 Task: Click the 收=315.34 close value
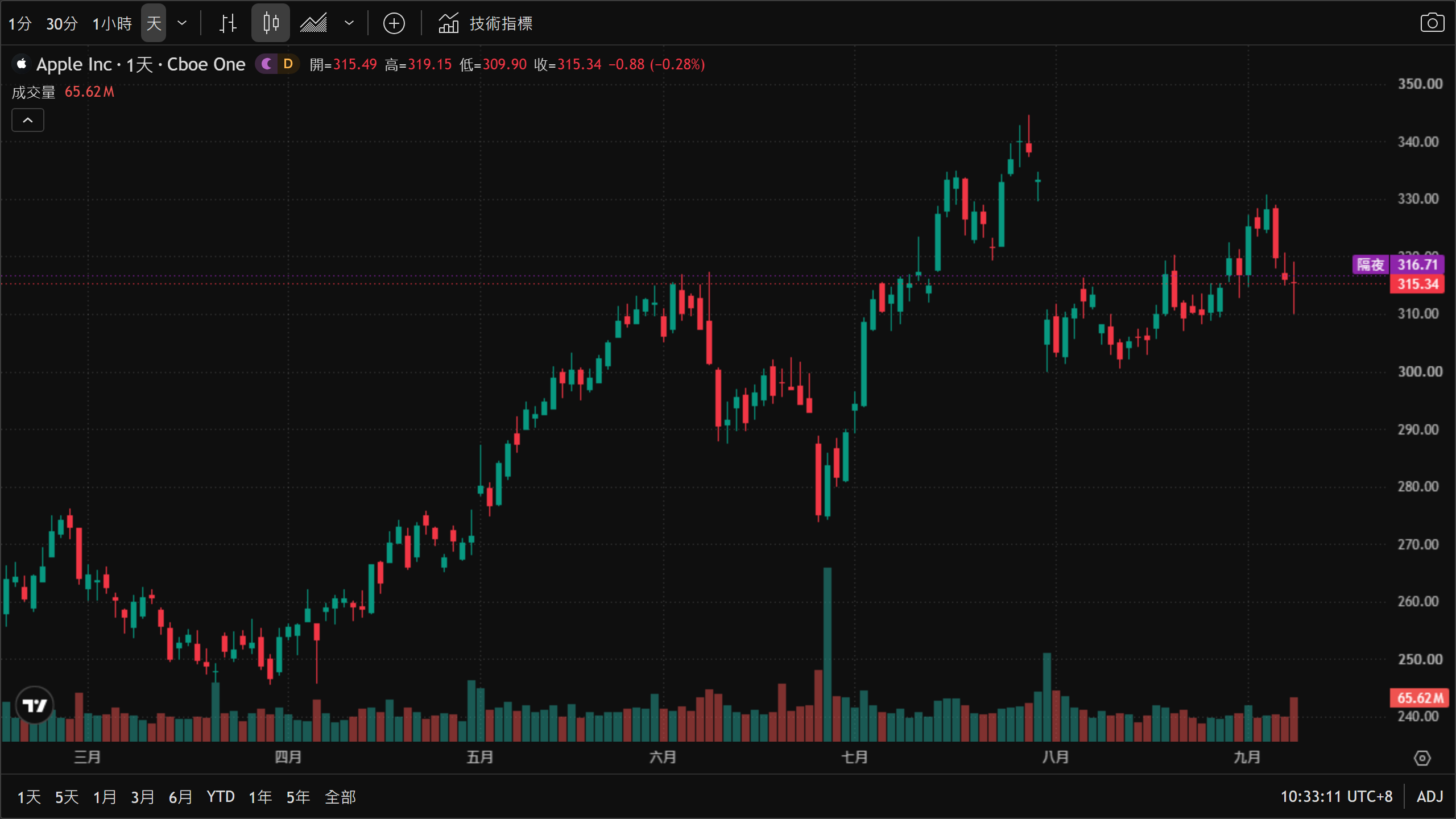(x=568, y=64)
